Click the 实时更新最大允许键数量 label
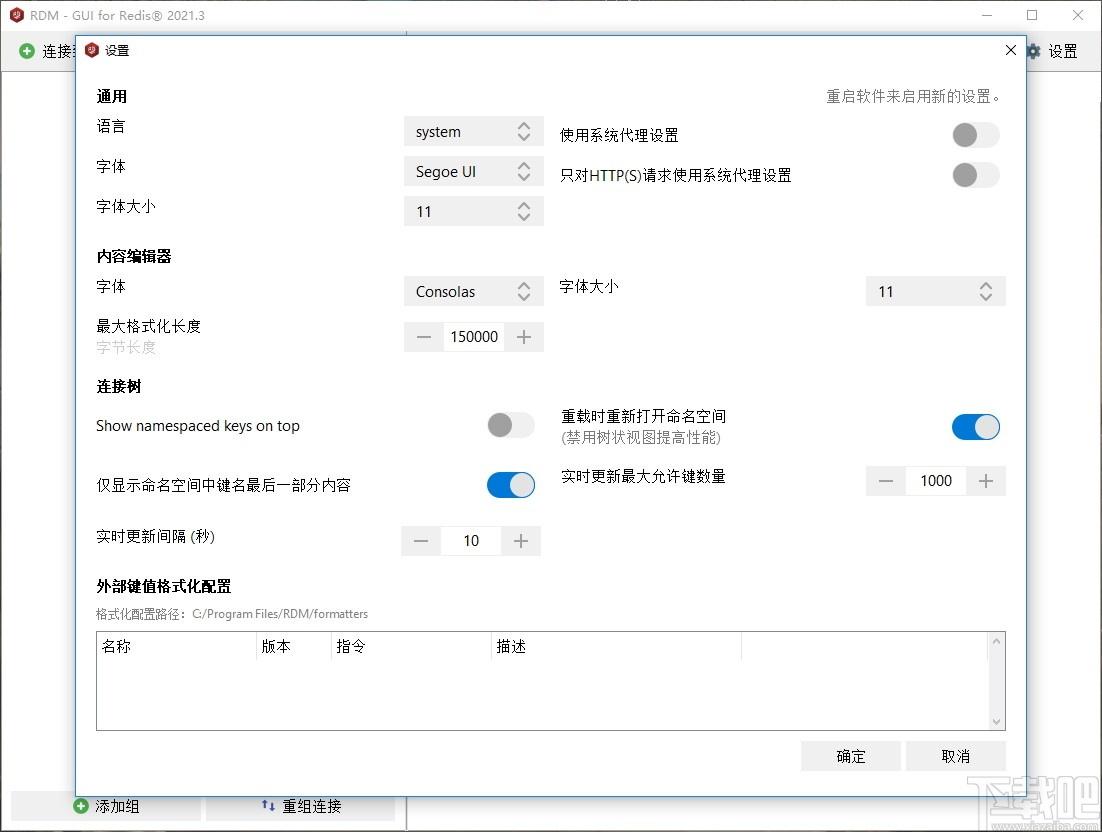 point(643,476)
